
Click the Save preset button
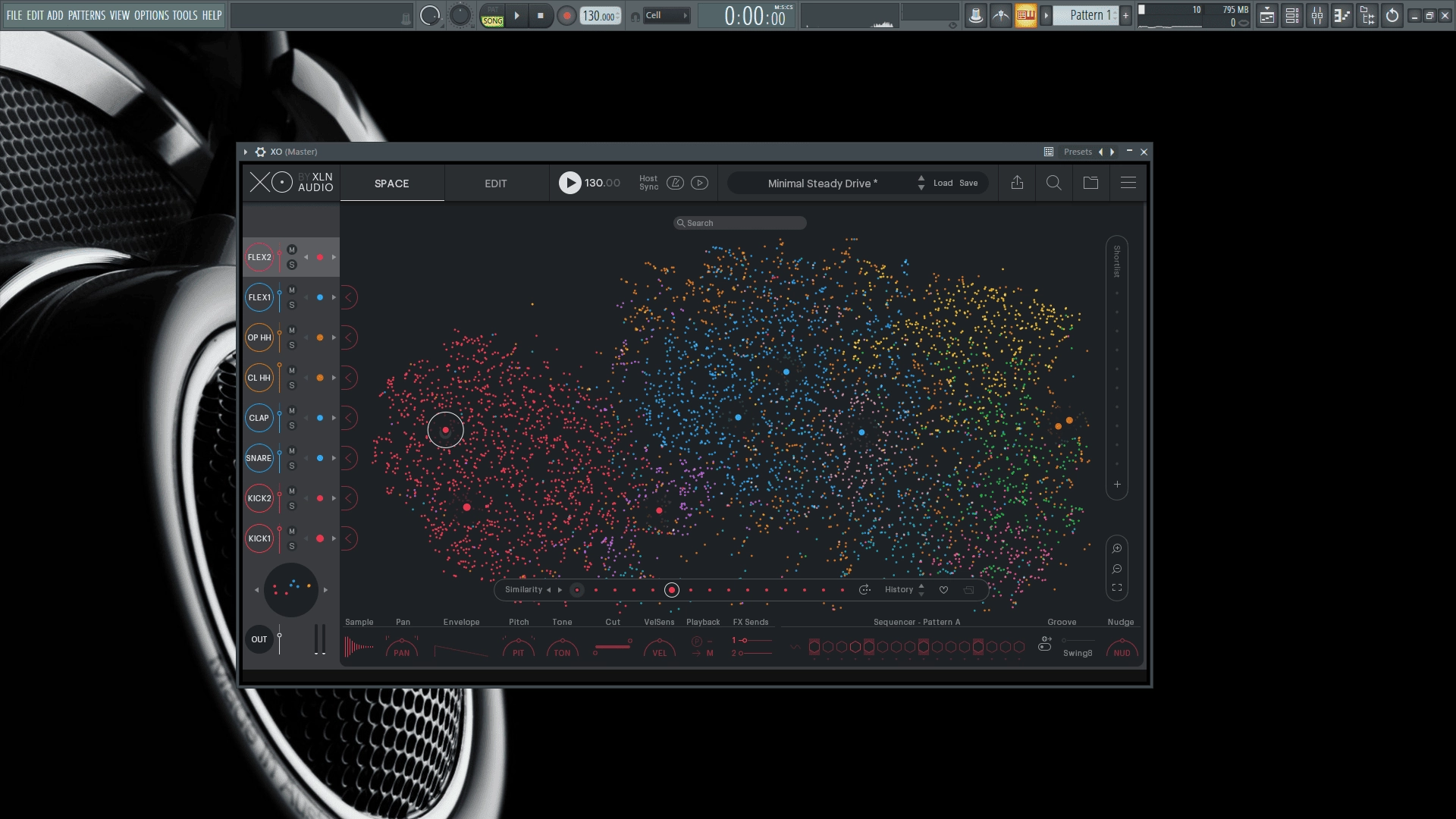pos(968,183)
